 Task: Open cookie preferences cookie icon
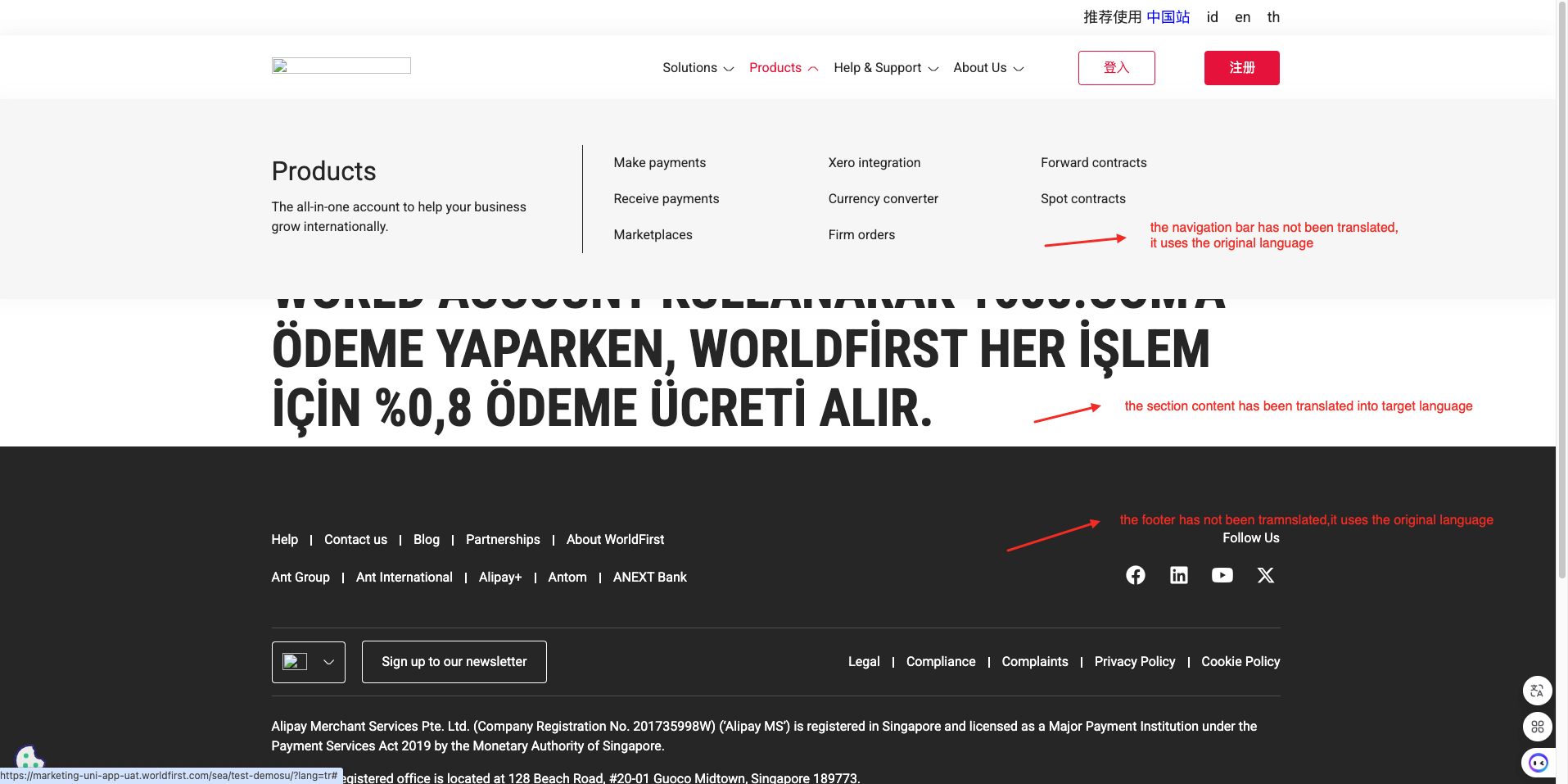(29, 757)
